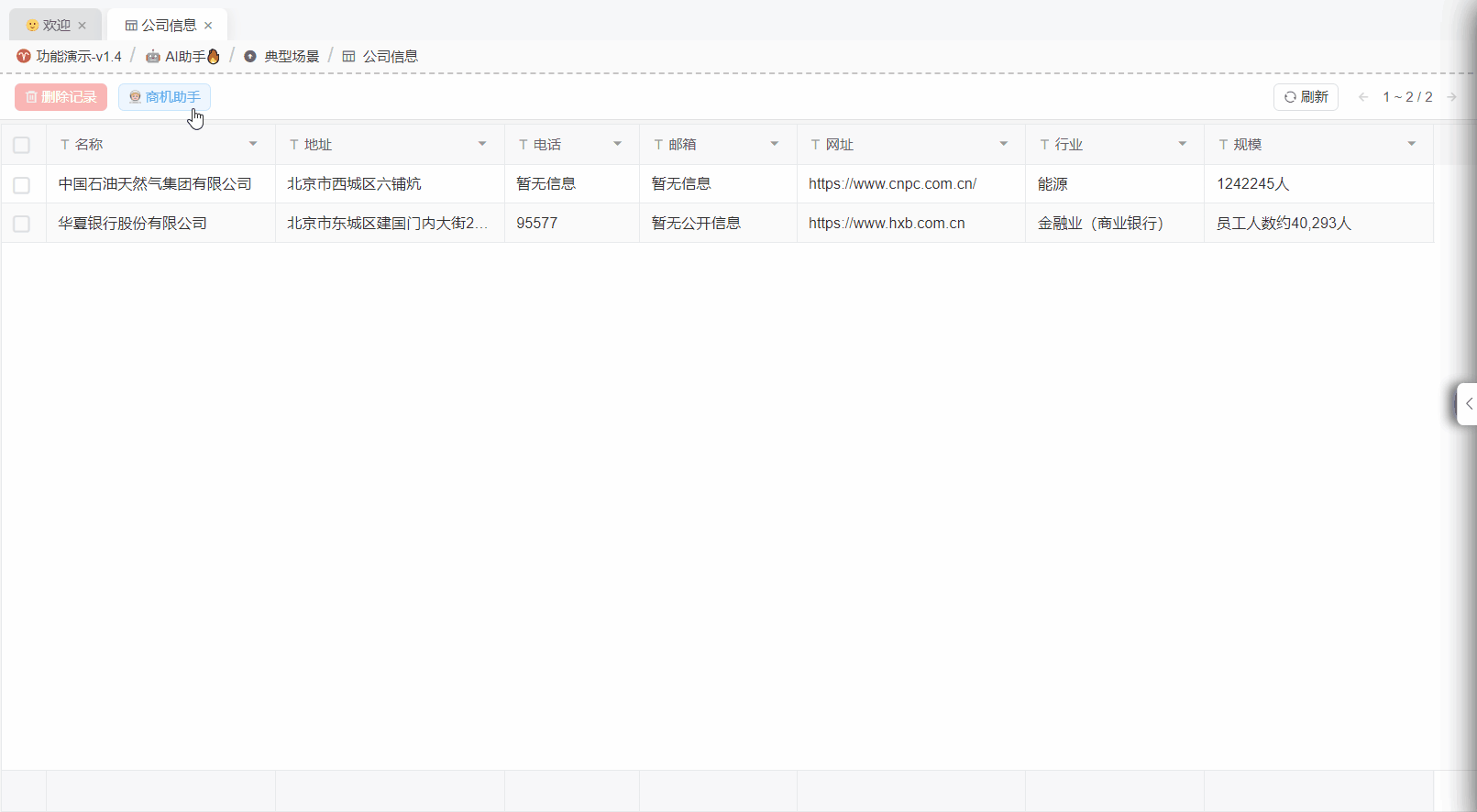This screenshot has height=812, width=1477.
Task: Select address cell 北京市西城区六铺炕
Action: click(391, 184)
